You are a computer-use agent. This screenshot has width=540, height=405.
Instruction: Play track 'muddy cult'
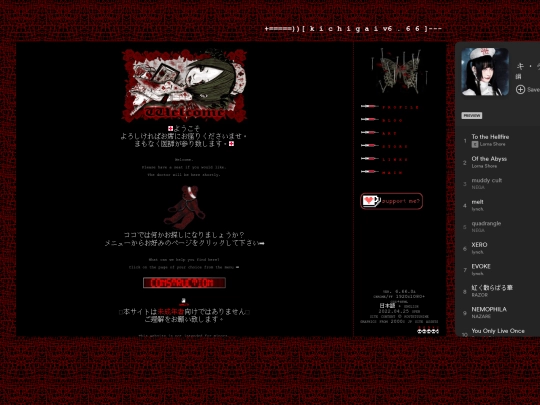point(487,180)
